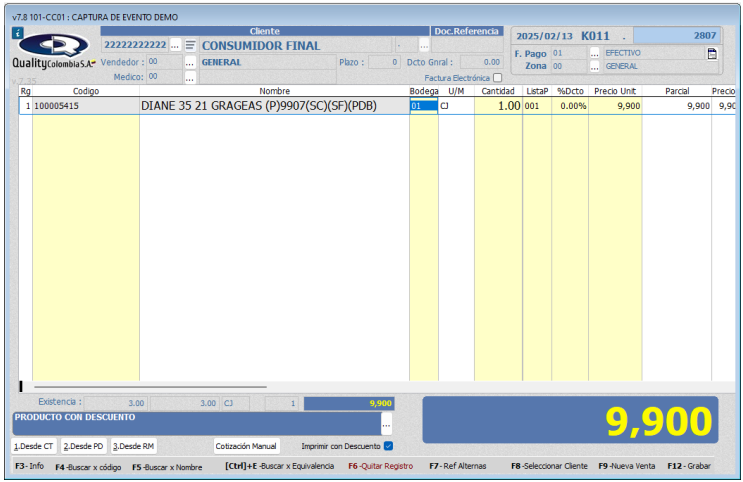The image size is (743, 482).
Task: Click quantity cell 1.00
Action: [498, 106]
